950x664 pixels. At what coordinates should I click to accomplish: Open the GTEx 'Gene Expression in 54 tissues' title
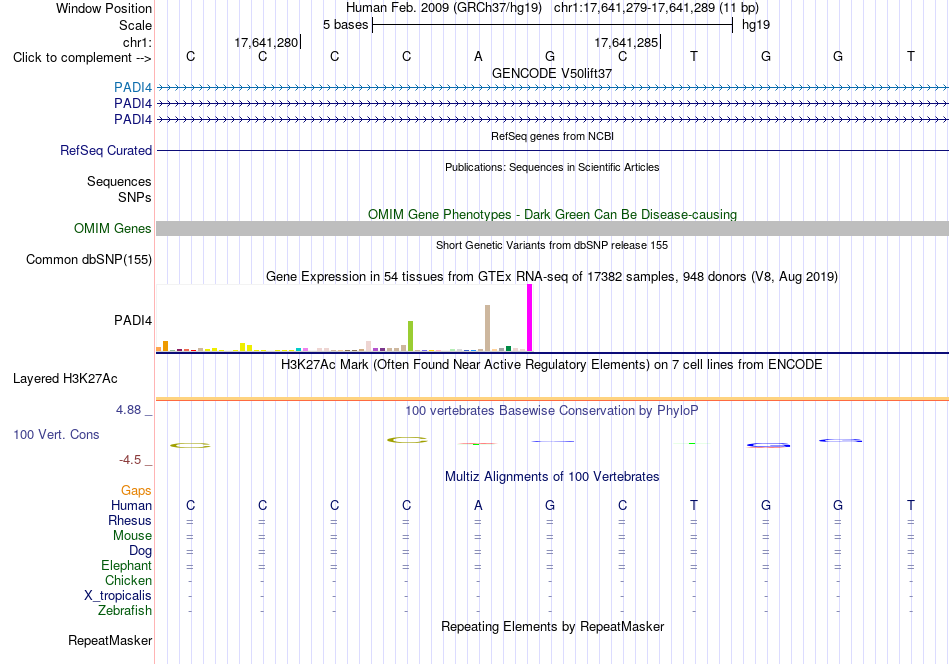coord(552,277)
